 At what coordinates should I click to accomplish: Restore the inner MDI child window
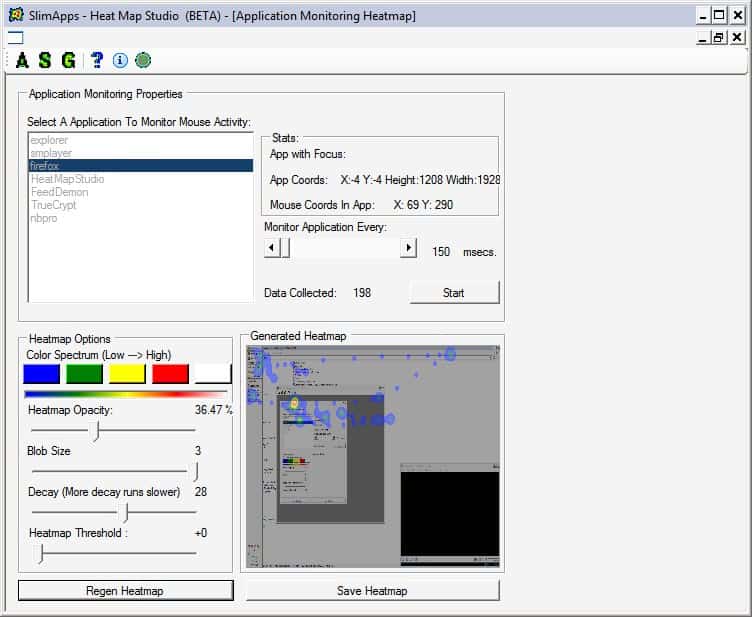coord(718,37)
